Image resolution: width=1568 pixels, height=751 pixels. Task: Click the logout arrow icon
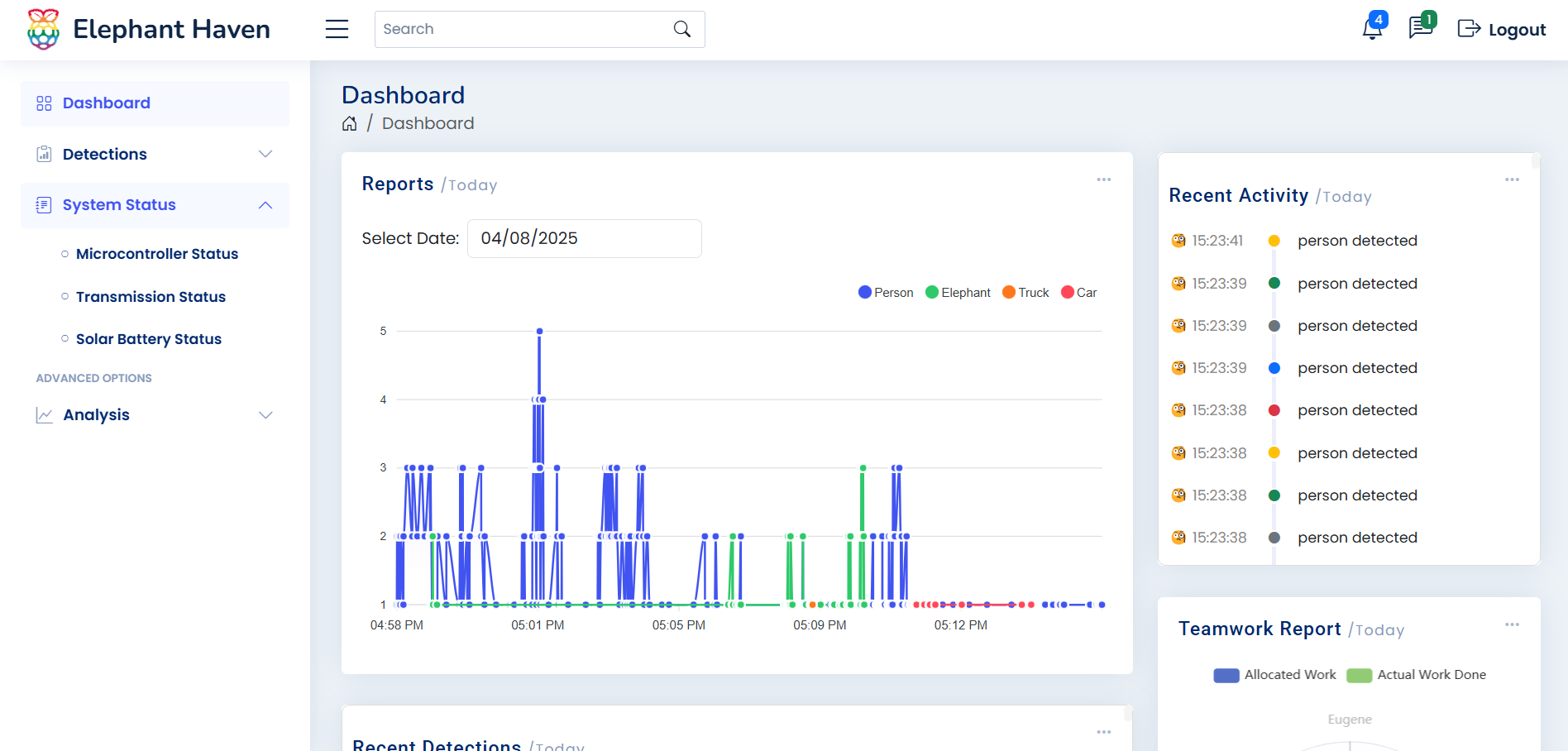point(1469,29)
